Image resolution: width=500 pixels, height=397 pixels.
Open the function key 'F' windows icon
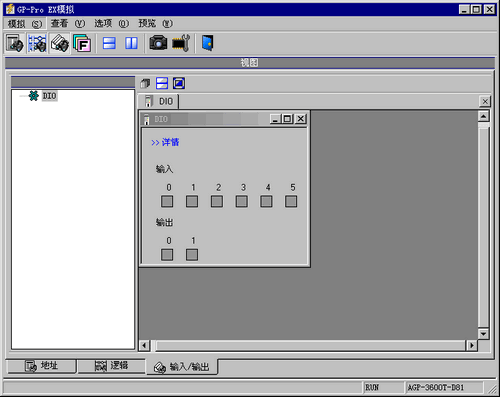tap(82, 43)
